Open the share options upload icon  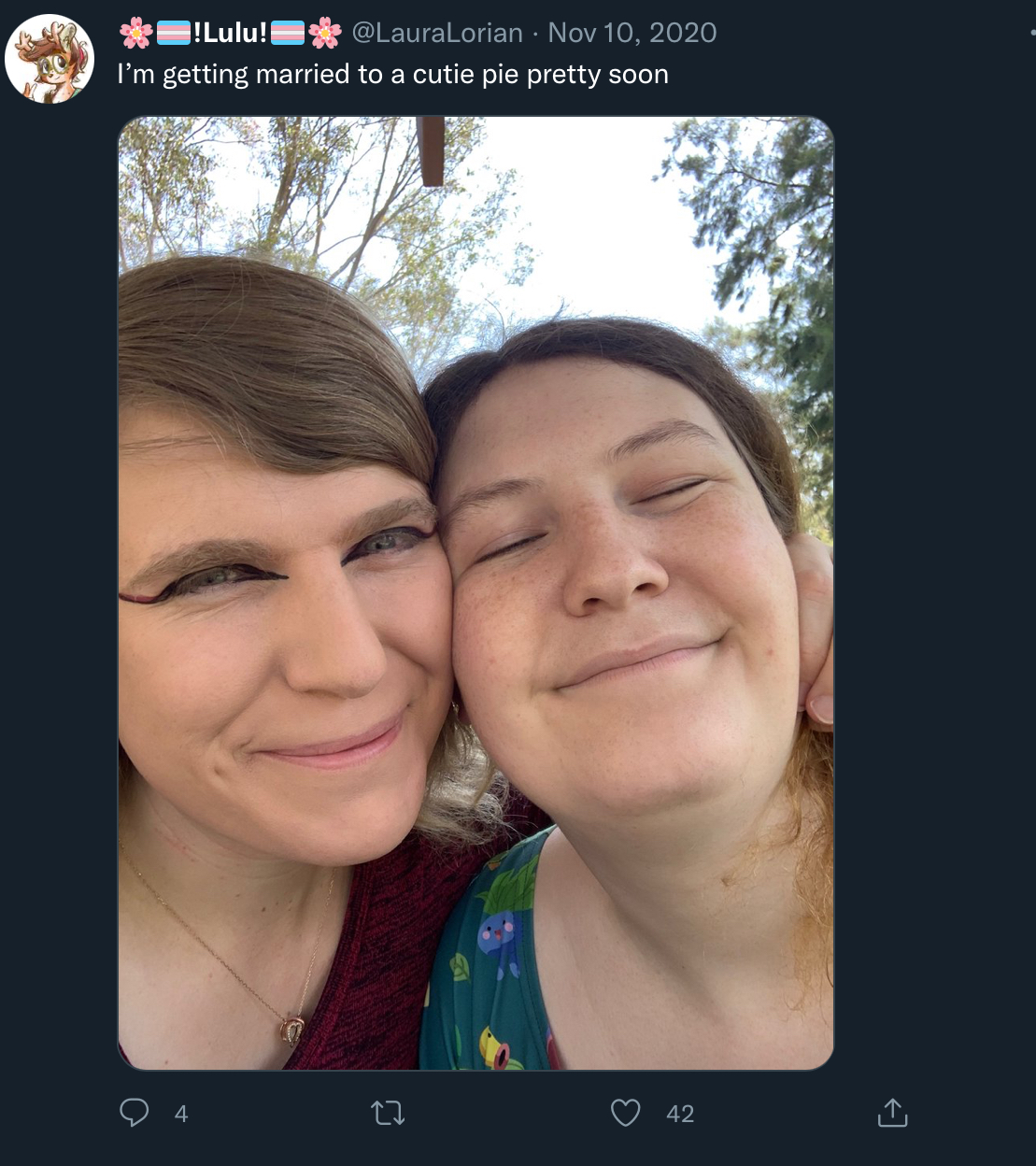click(892, 1112)
